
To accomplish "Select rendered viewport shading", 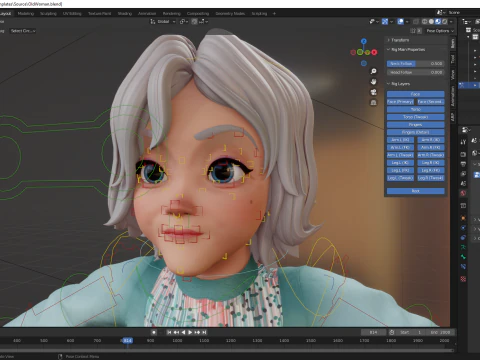I will click(444, 21).
